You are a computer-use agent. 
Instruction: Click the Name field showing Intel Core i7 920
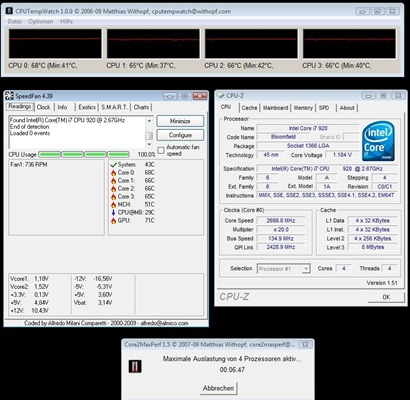[x=308, y=128]
